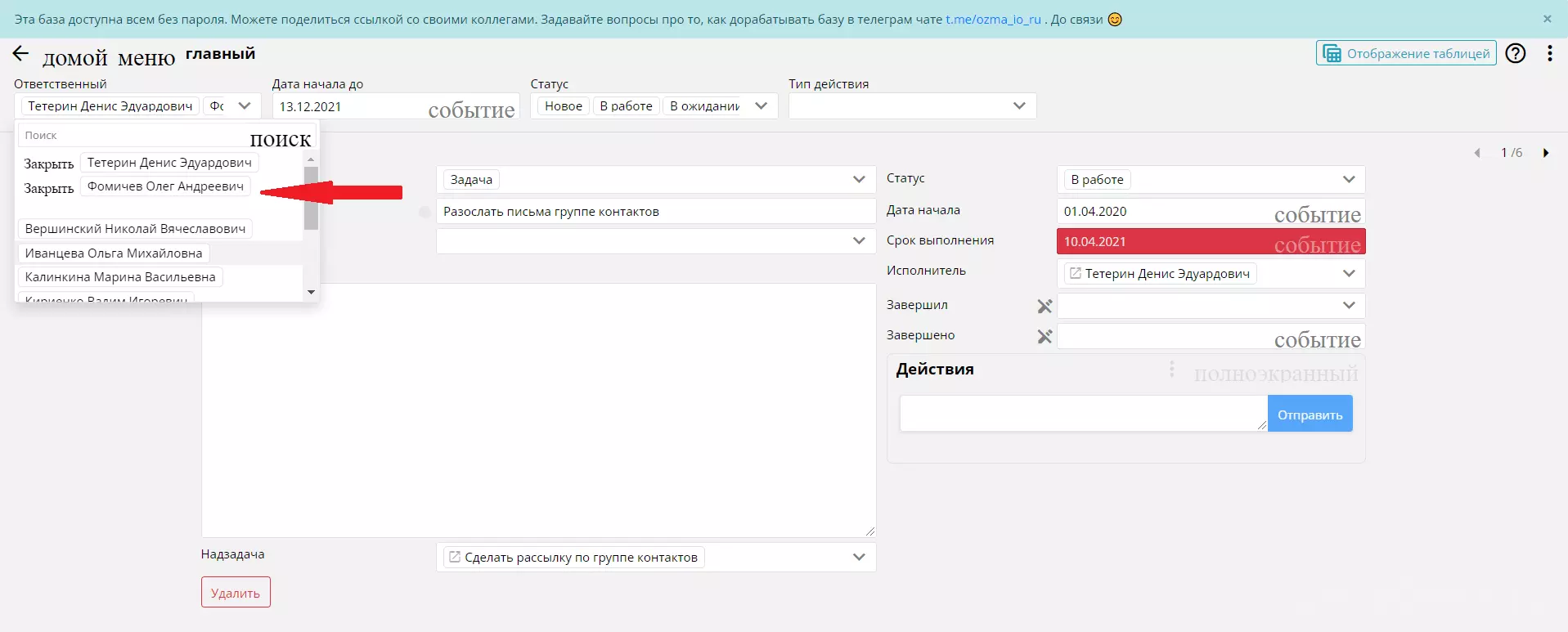This screenshot has width=1568, height=632.
Task: Click Отображение таблицей button
Action: point(1406,54)
